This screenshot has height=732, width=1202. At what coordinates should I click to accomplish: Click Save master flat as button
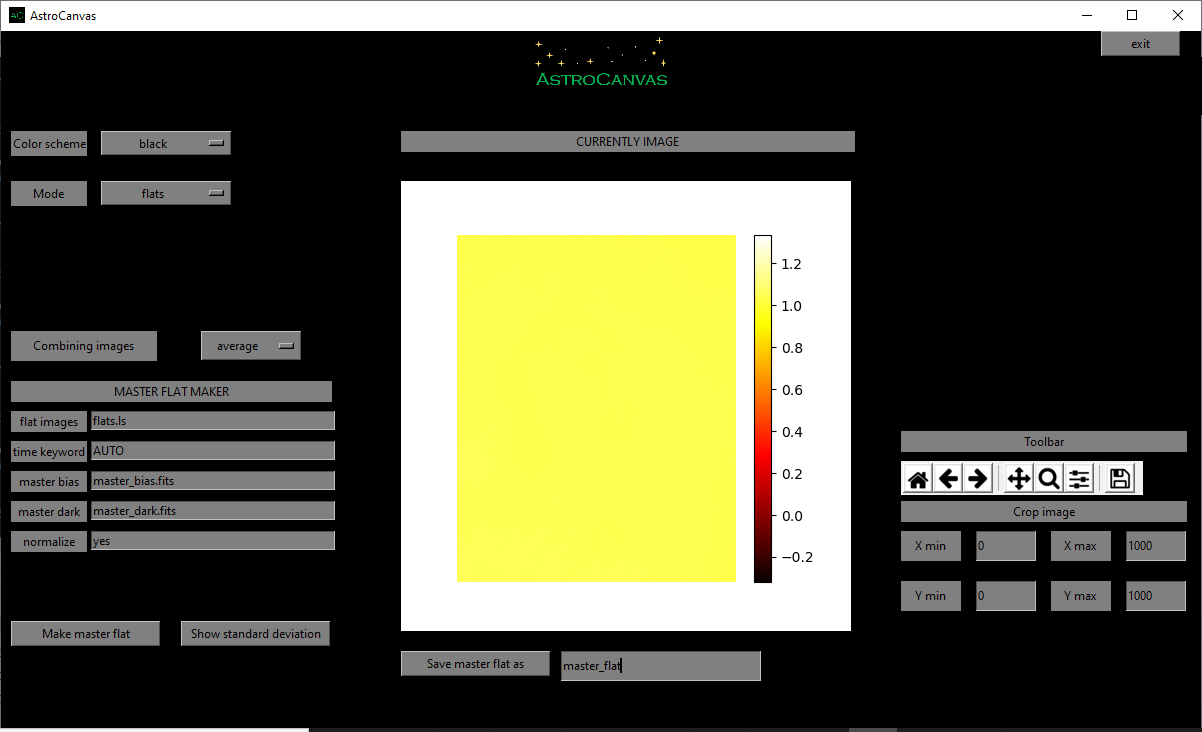(475, 663)
